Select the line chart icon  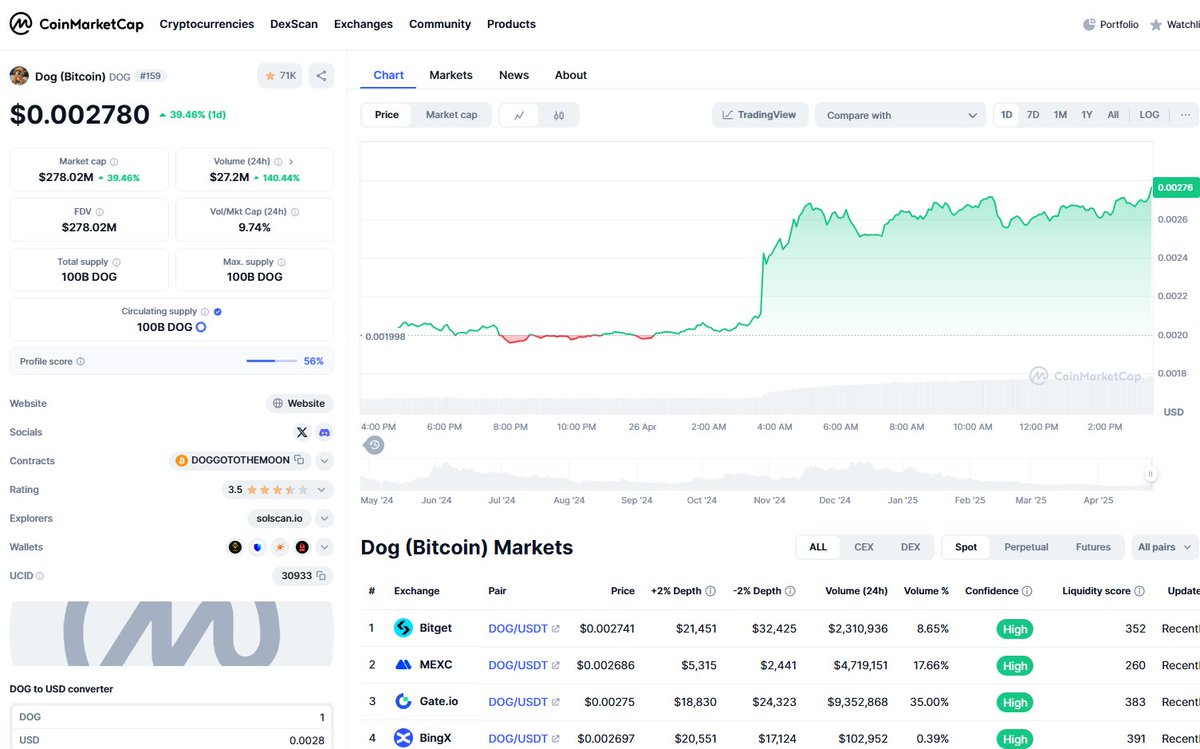point(519,115)
